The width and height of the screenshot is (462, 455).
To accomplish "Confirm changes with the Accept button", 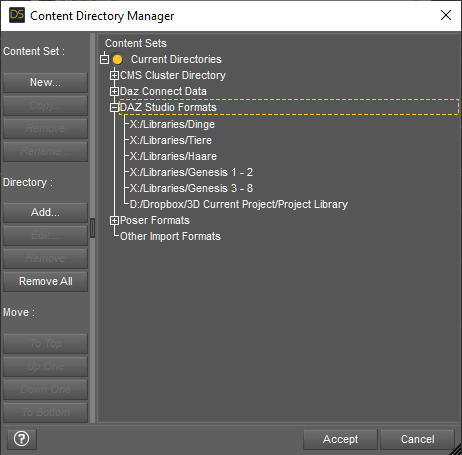I will pos(340,439).
